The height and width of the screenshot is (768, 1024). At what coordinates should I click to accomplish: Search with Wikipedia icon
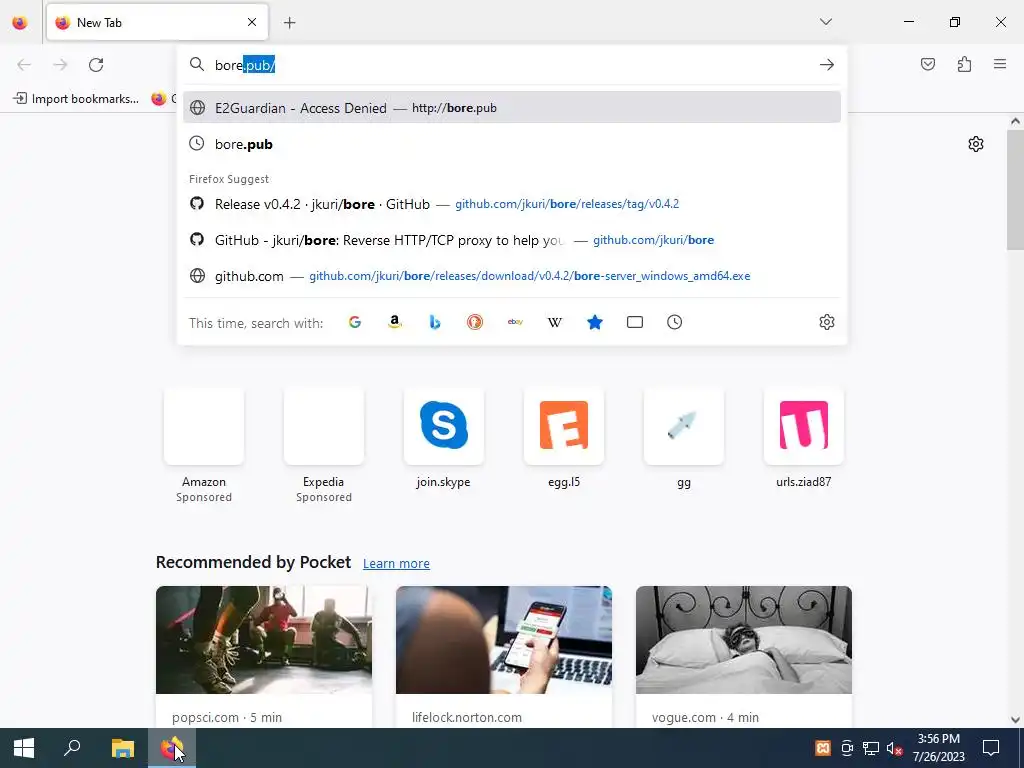555,322
